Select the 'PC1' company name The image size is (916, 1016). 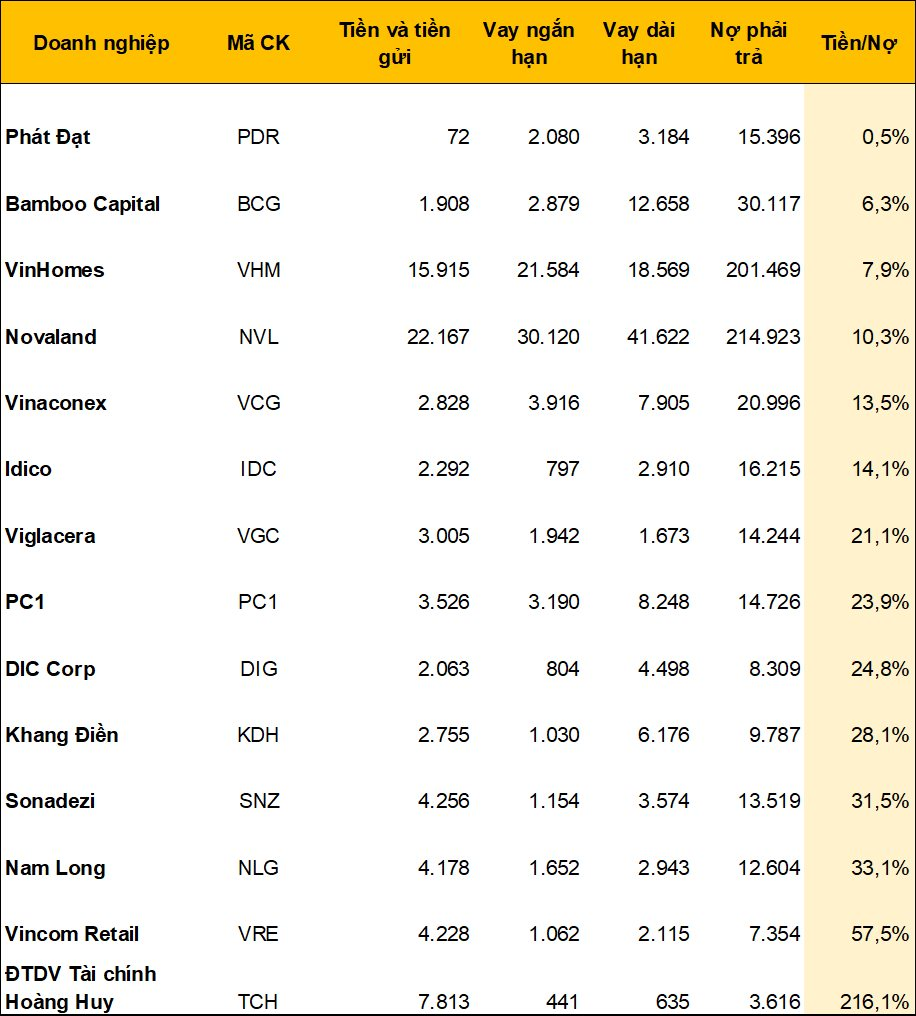[x=25, y=602]
